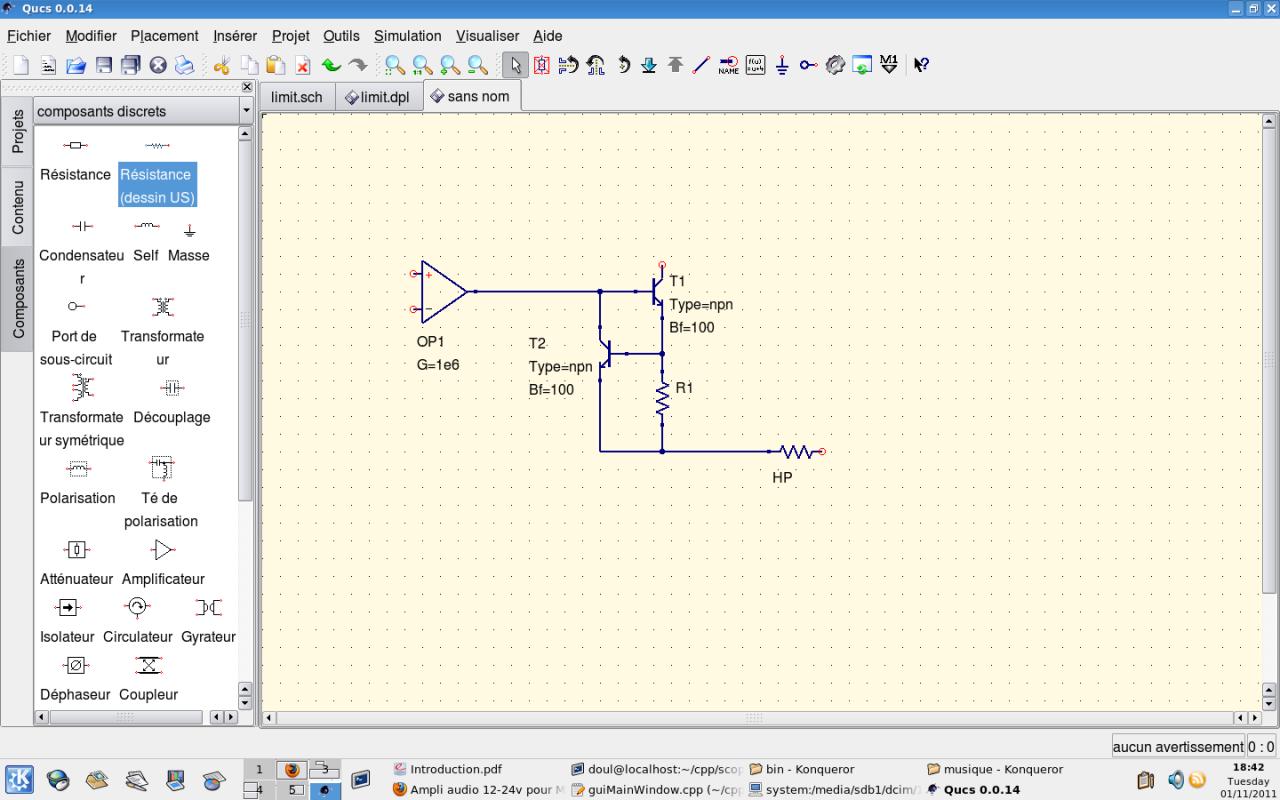Select the Condensateur component in the list
1280x800 pixels.
tap(82, 244)
